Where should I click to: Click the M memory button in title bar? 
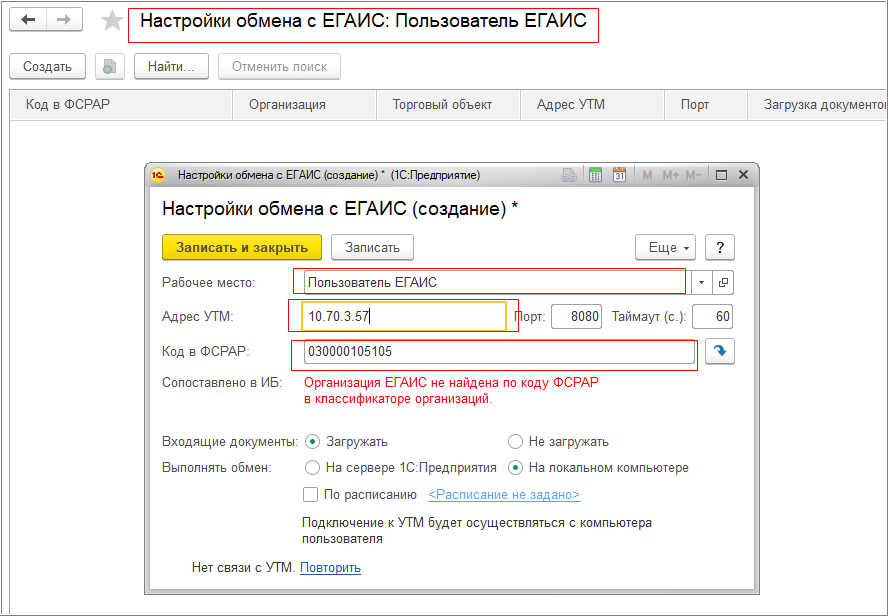coord(647,175)
